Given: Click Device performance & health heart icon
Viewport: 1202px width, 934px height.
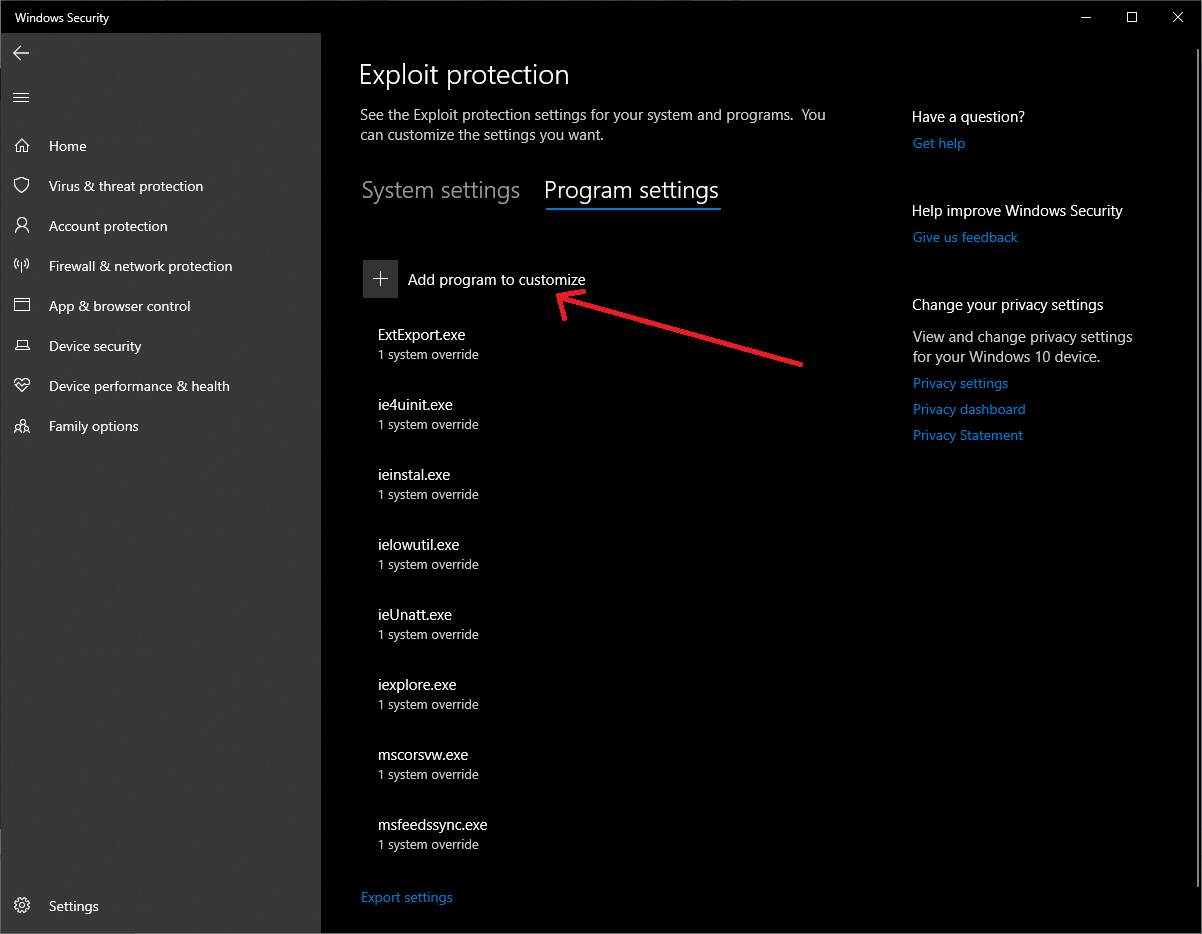Looking at the screenshot, I should (22, 386).
